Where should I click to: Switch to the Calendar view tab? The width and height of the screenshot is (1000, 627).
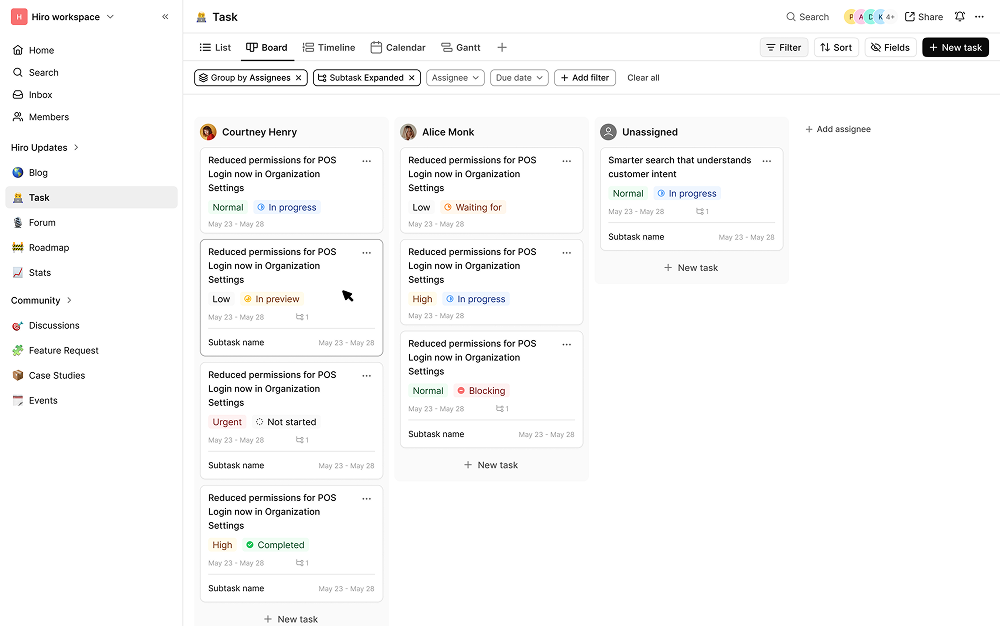pyautogui.click(x=398, y=47)
